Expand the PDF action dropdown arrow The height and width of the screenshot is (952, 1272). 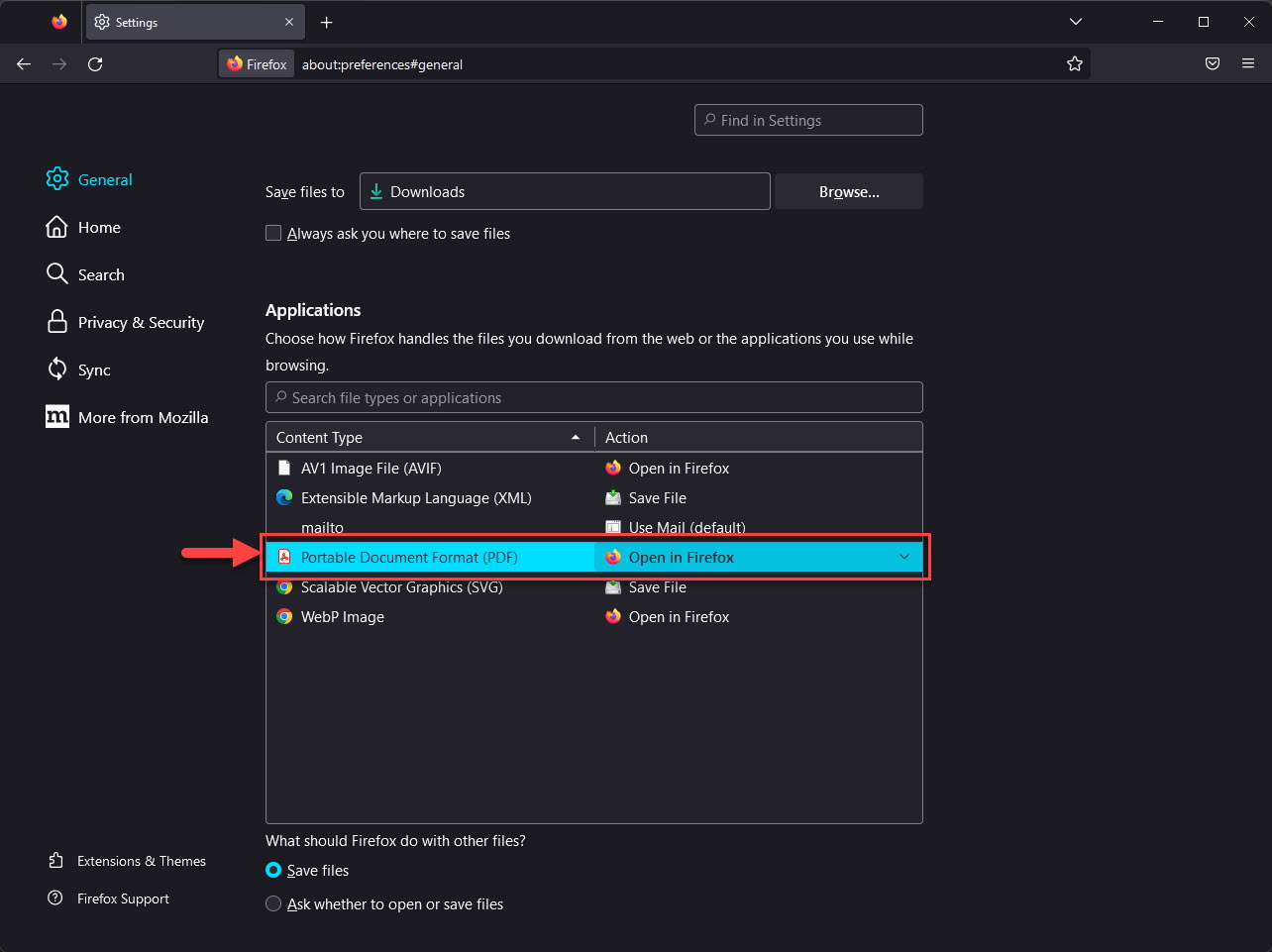pyautogui.click(x=903, y=557)
